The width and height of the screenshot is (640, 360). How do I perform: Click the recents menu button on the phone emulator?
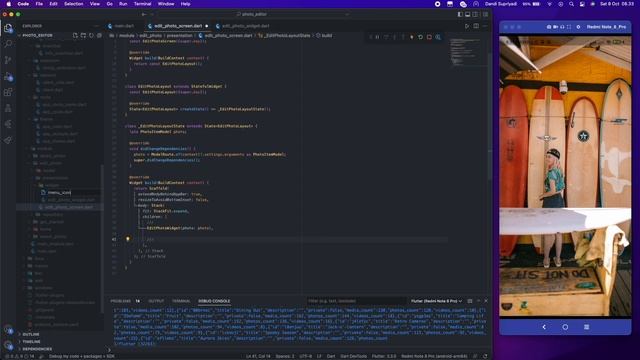[587, 327]
